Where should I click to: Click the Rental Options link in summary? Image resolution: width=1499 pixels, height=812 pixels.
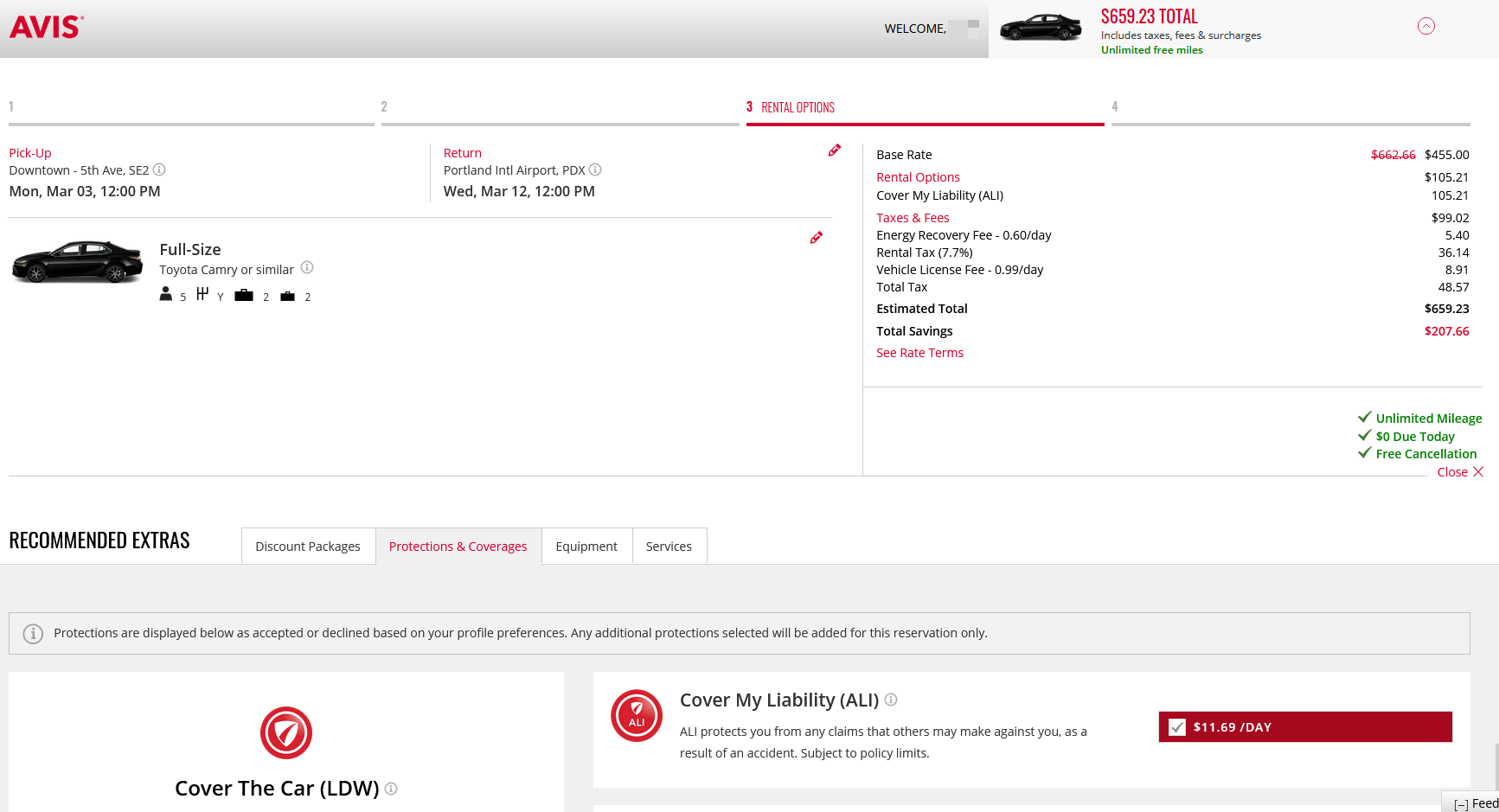point(918,177)
